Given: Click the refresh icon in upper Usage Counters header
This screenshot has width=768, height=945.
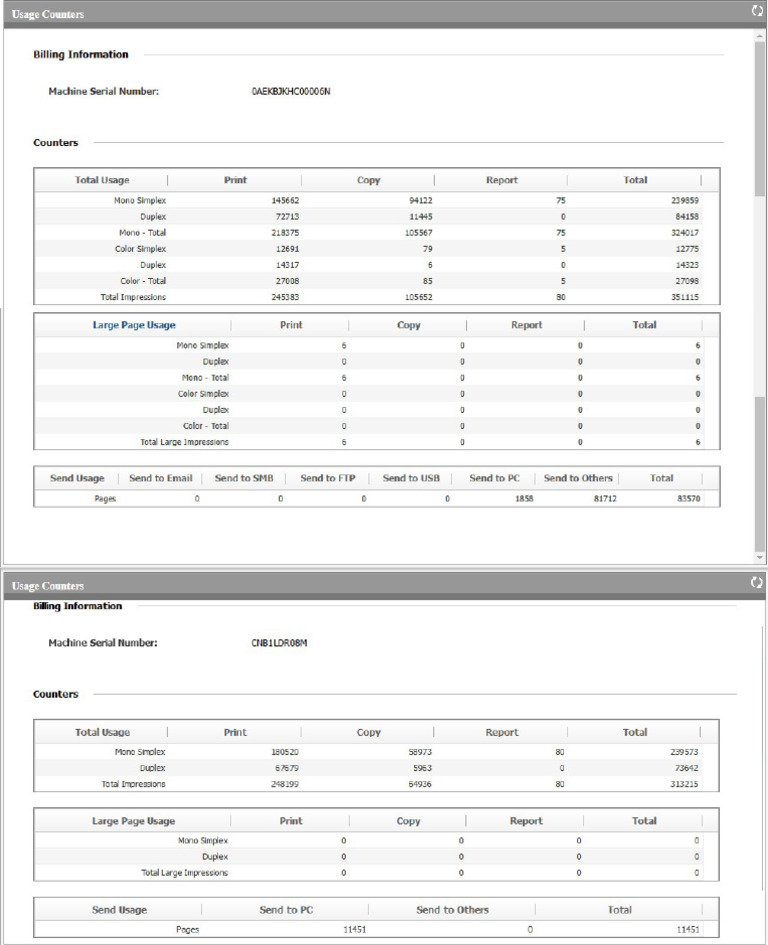Looking at the screenshot, I should pos(757,10).
